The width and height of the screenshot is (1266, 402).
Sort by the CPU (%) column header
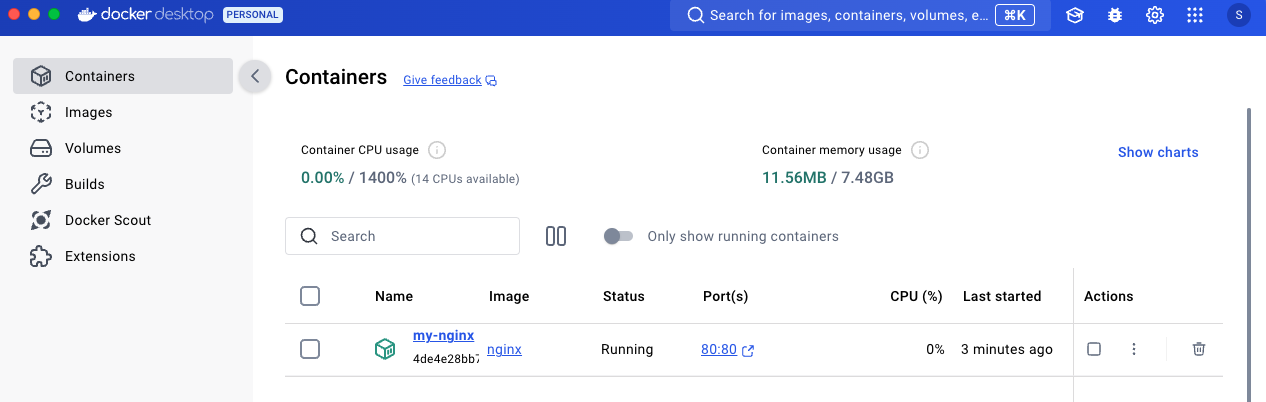coord(917,297)
